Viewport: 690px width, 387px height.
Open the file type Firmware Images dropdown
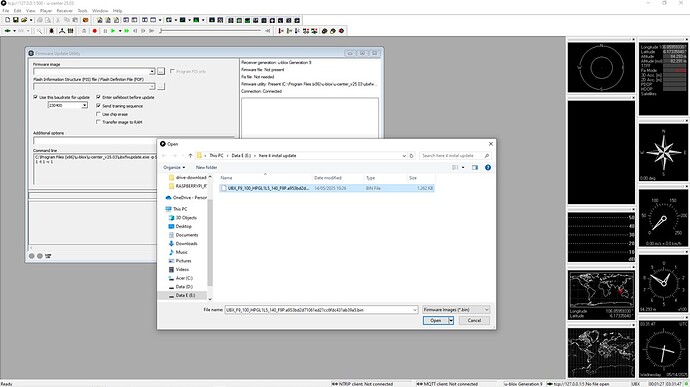[456, 310]
